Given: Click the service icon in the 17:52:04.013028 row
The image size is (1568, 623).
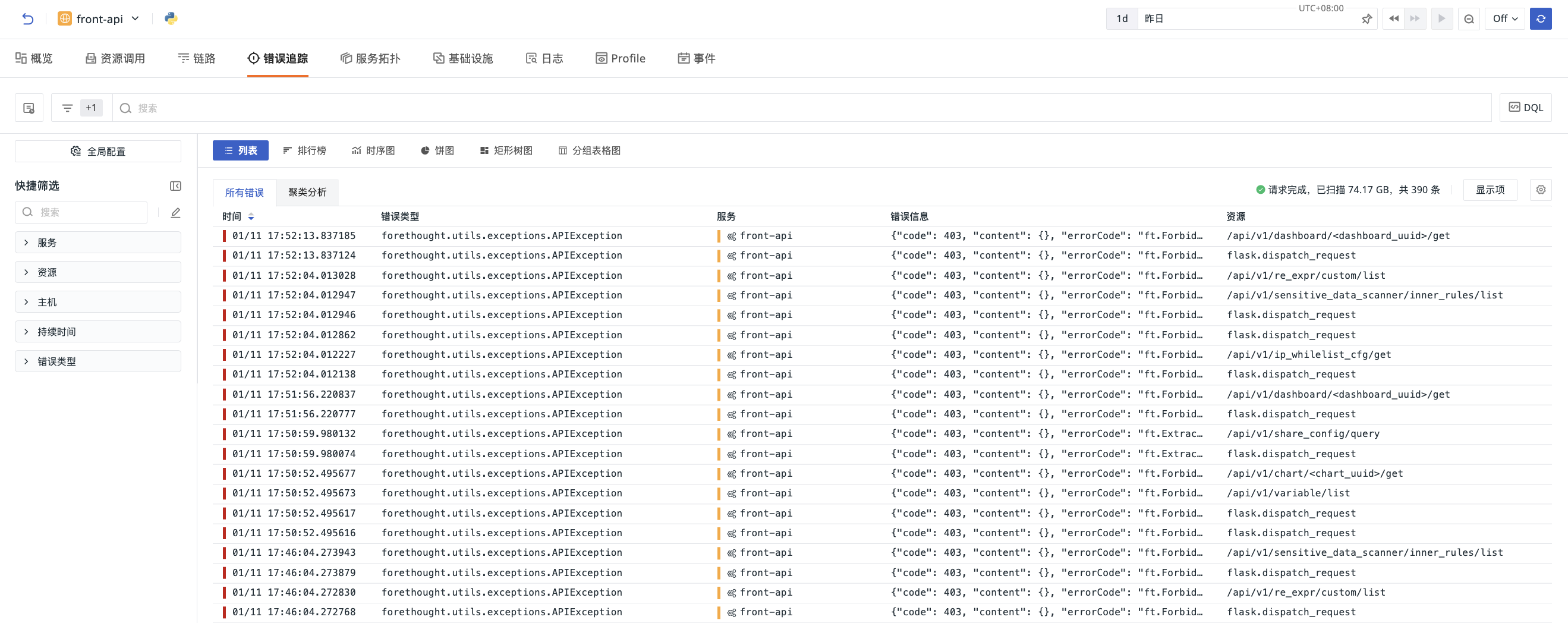Looking at the screenshot, I should tap(732, 276).
